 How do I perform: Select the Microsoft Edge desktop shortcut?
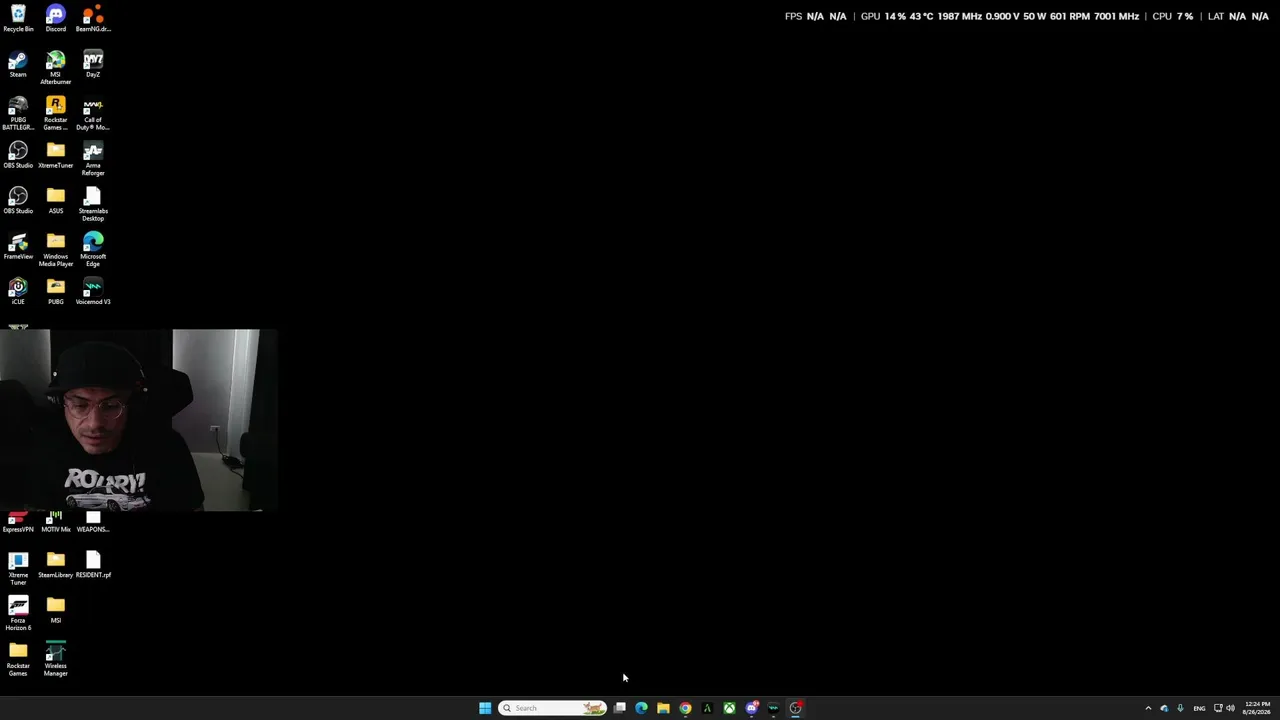93,250
